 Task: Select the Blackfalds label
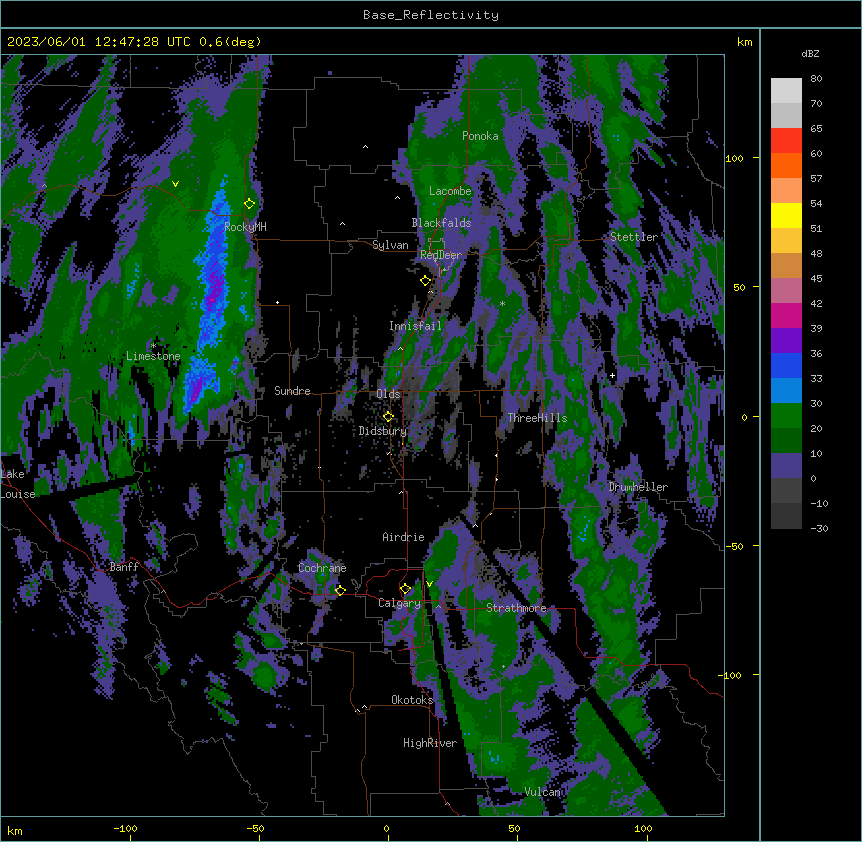click(441, 223)
